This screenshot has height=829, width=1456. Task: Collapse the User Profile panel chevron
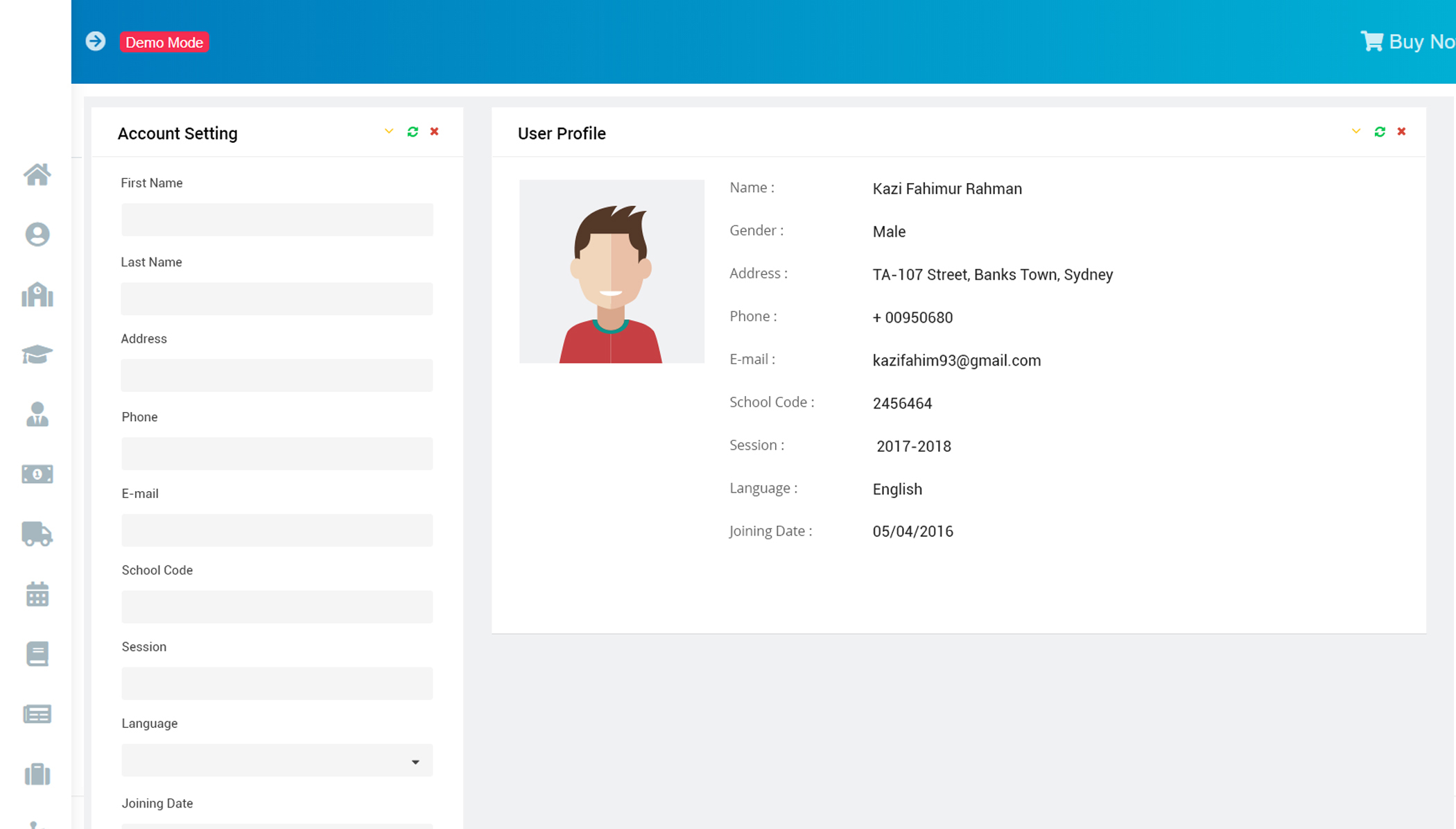[1356, 131]
